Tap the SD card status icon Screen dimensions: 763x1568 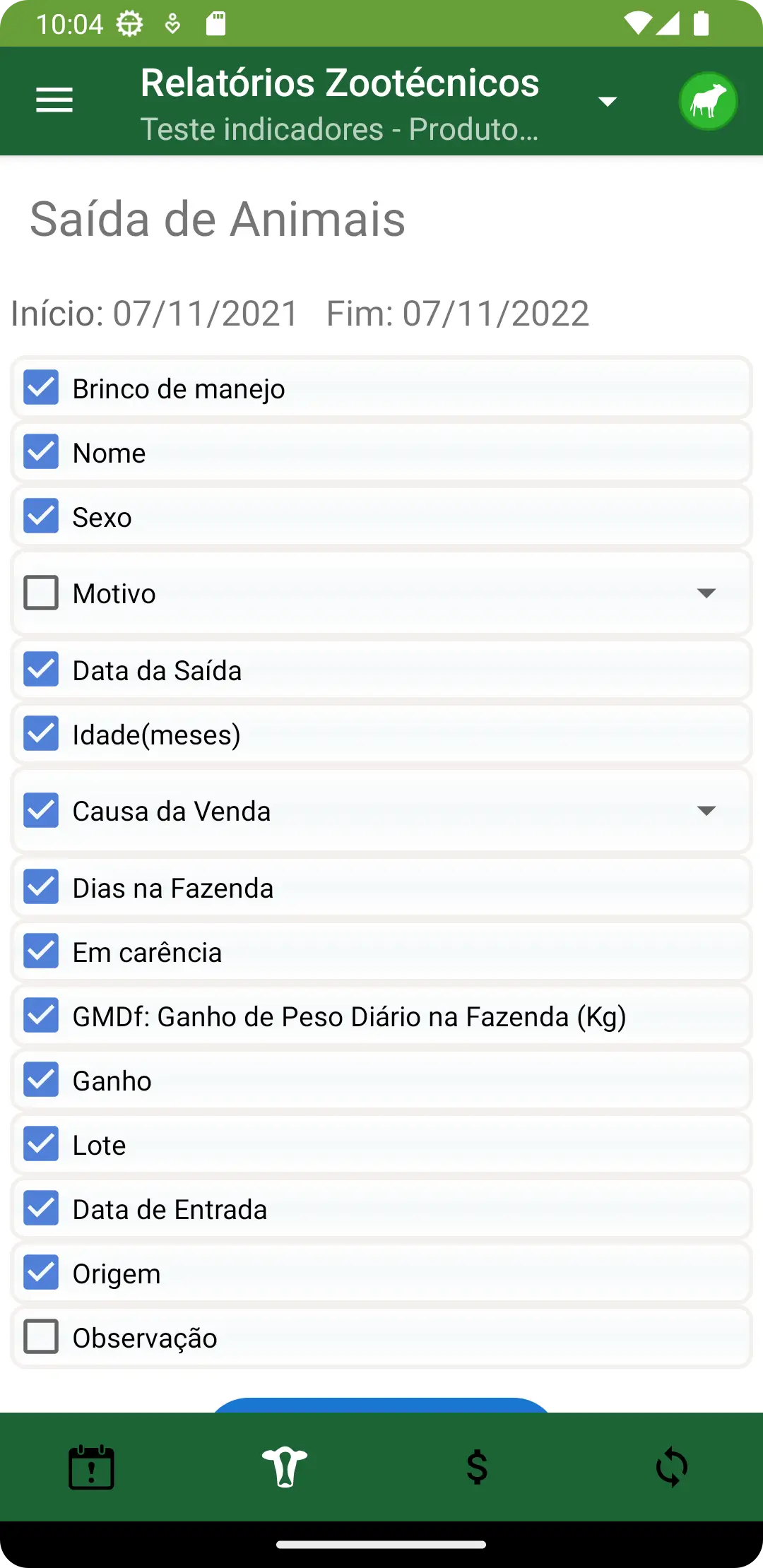[215, 24]
